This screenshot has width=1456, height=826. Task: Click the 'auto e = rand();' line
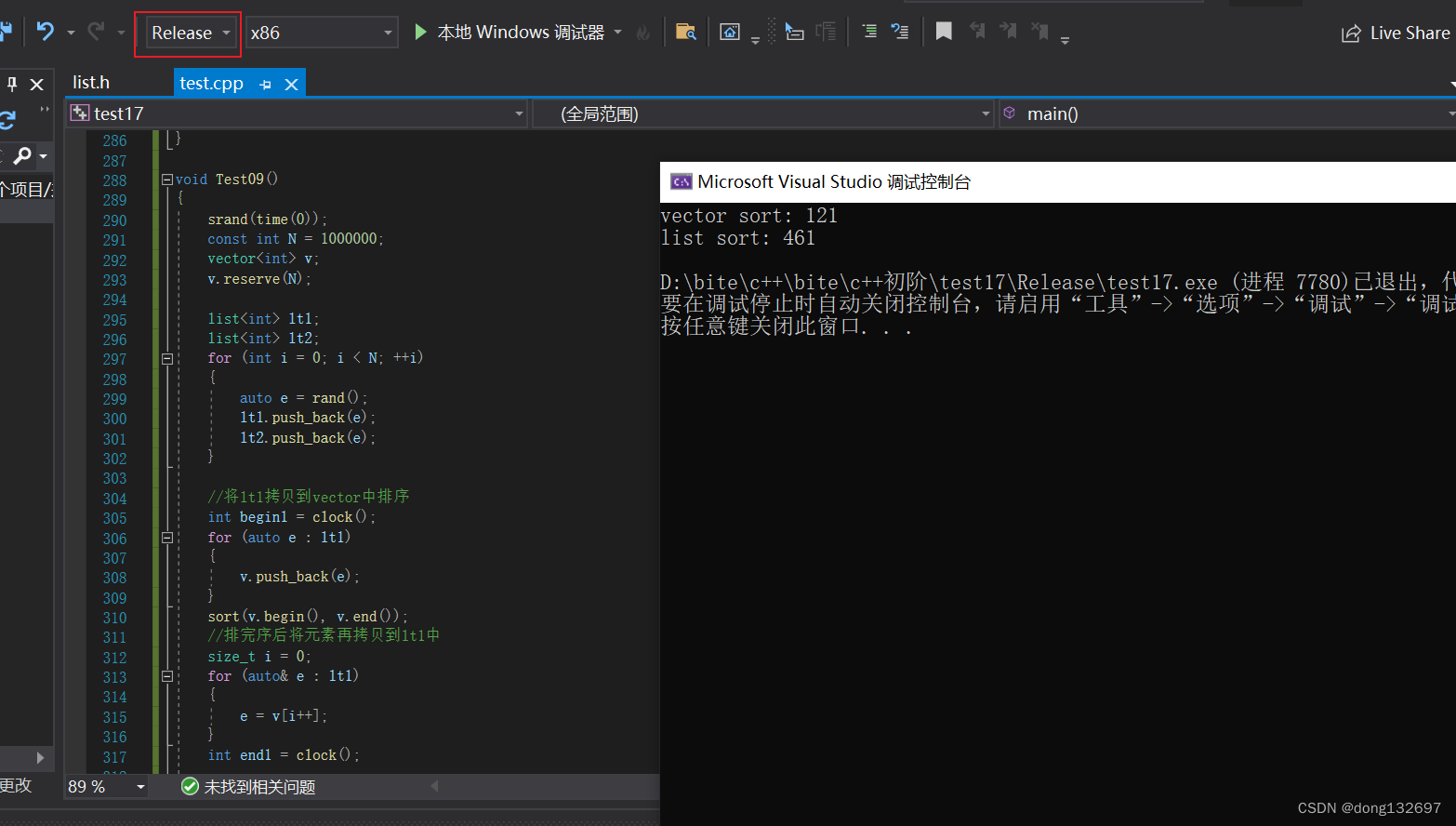pyautogui.click(x=303, y=398)
